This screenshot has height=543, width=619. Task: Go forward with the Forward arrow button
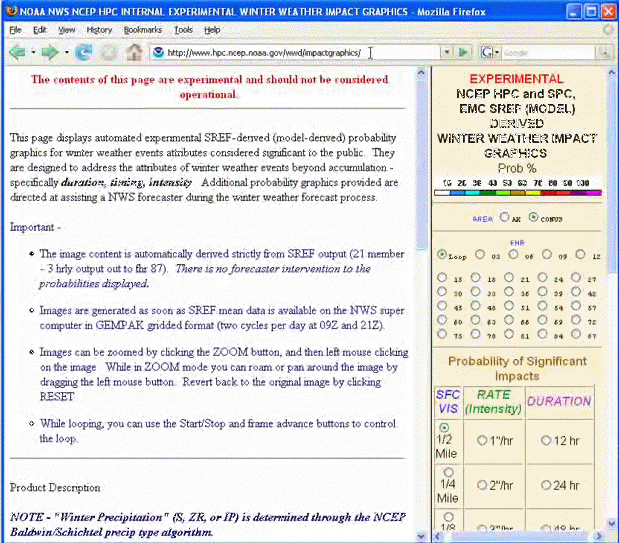pos(50,52)
